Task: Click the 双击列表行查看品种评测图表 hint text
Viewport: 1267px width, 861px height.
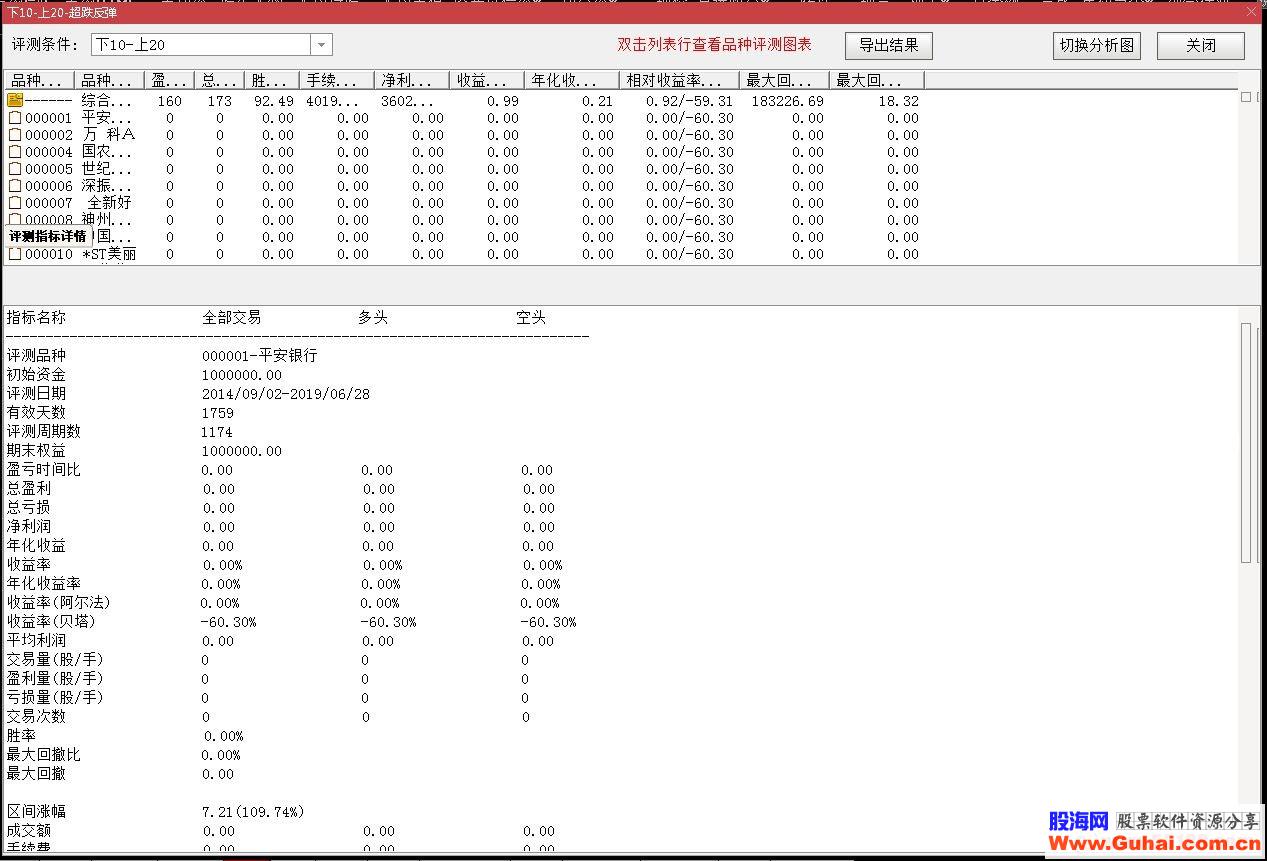Action: point(714,45)
